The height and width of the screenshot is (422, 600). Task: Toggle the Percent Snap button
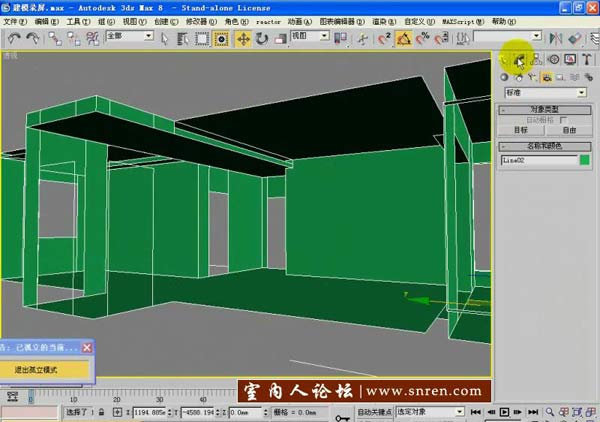423,39
